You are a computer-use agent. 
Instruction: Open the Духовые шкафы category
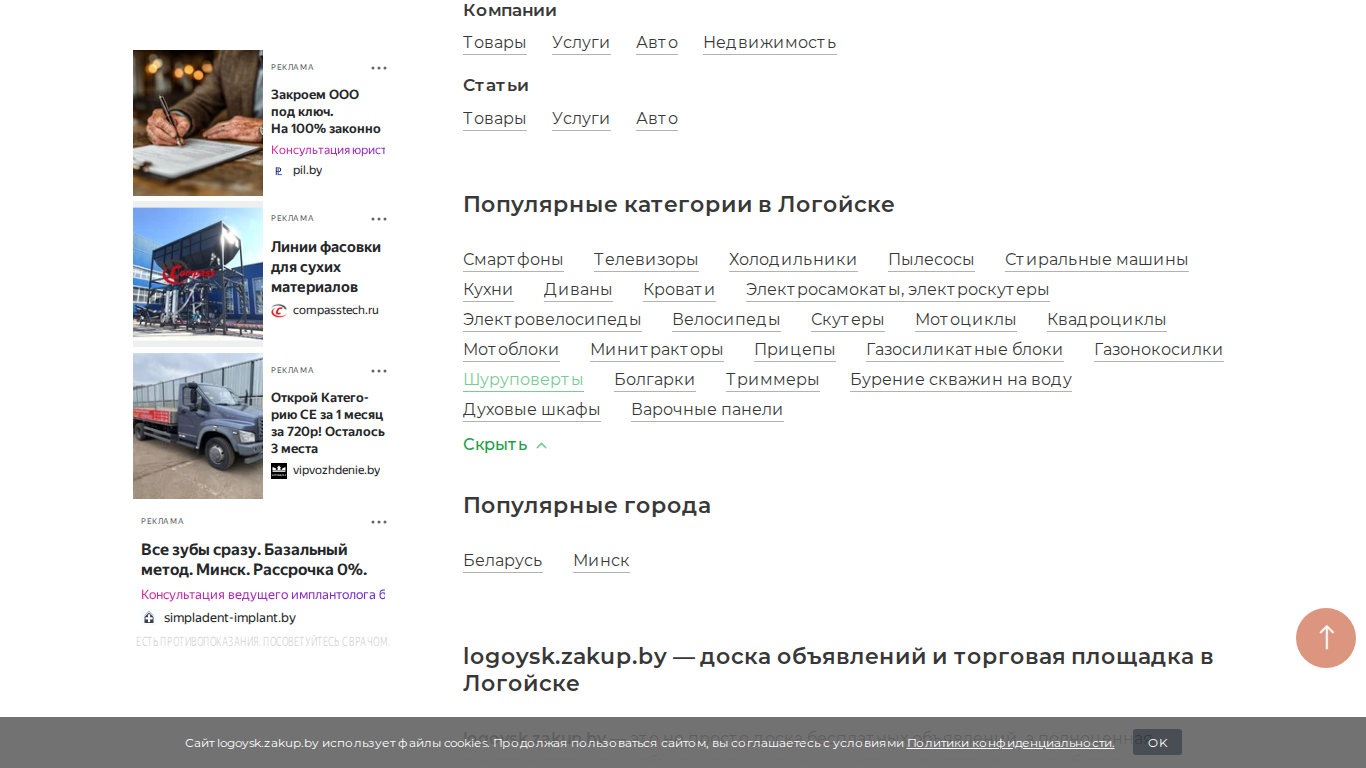point(532,410)
